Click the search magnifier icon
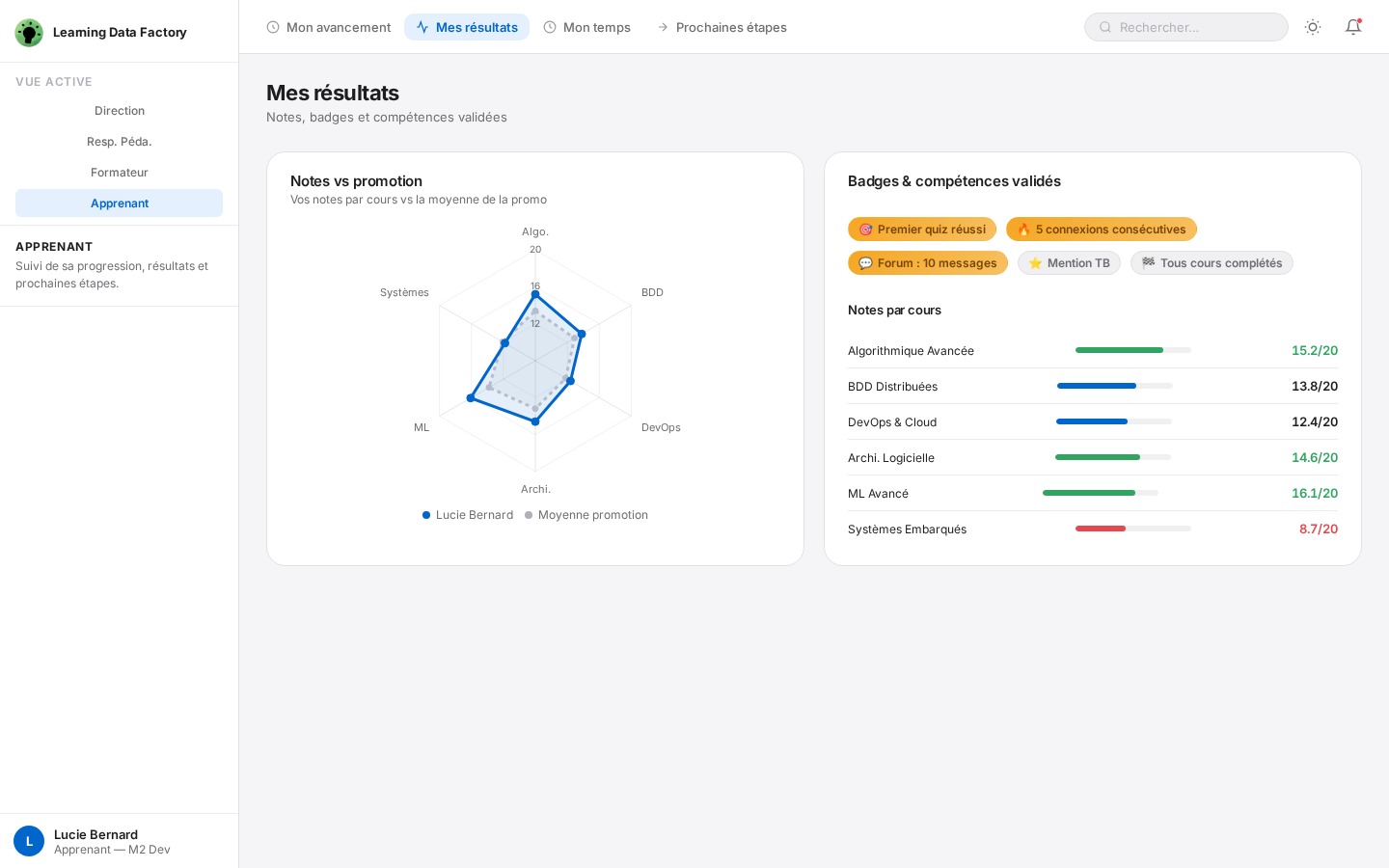Viewport: 1389px width, 868px height. [x=1105, y=27]
